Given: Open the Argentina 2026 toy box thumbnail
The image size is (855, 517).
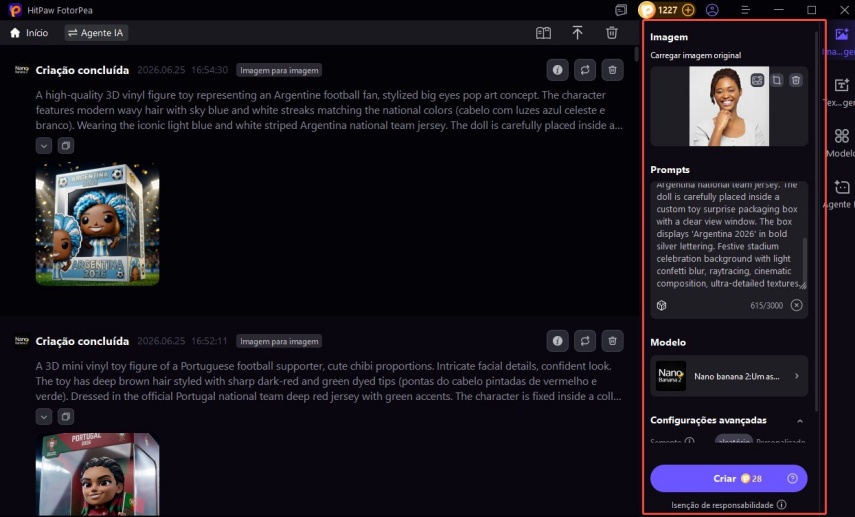Looking at the screenshot, I should pyautogui.click(x=98, y=224).
